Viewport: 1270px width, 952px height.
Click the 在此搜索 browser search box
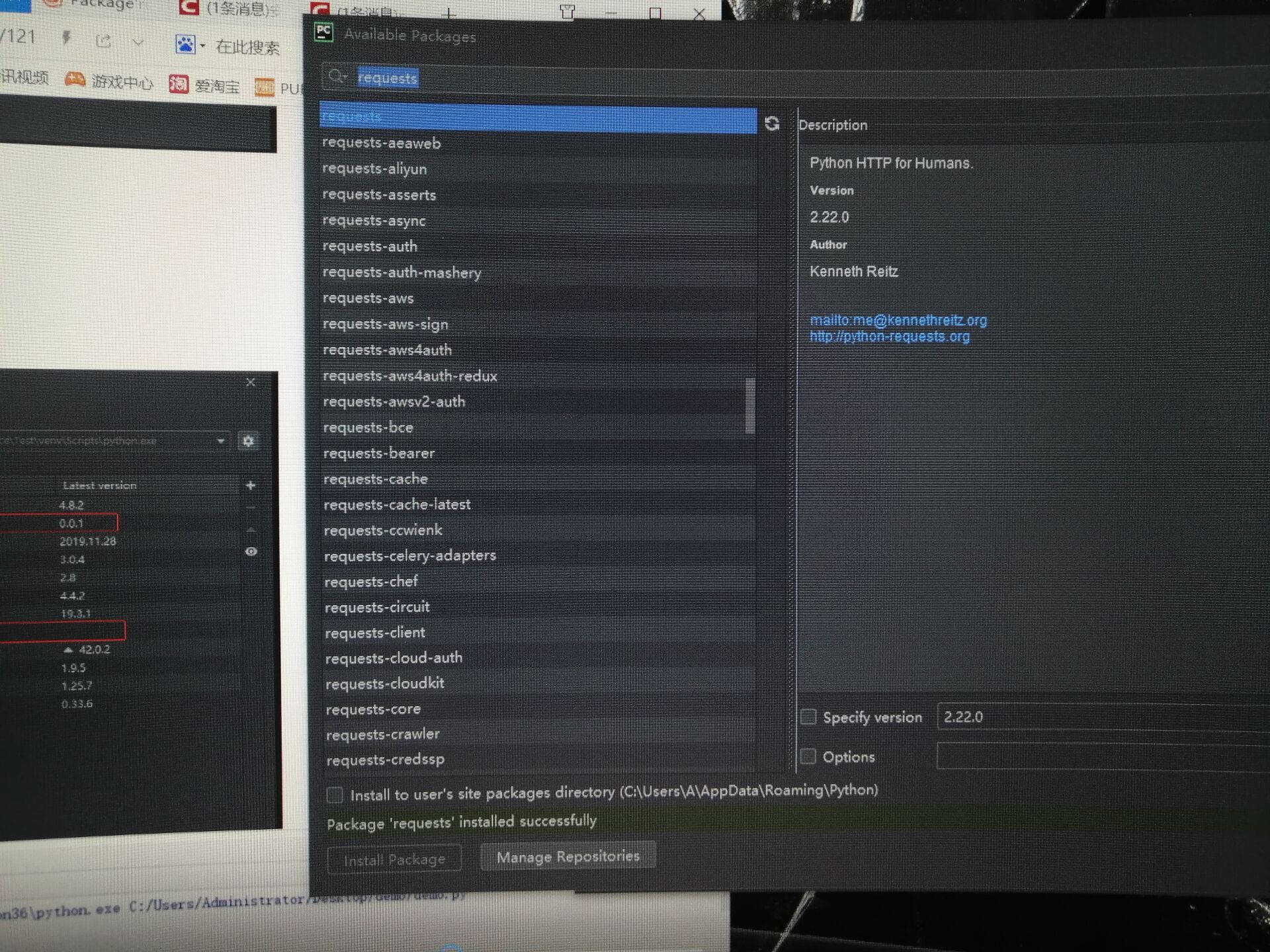[248, 47]
